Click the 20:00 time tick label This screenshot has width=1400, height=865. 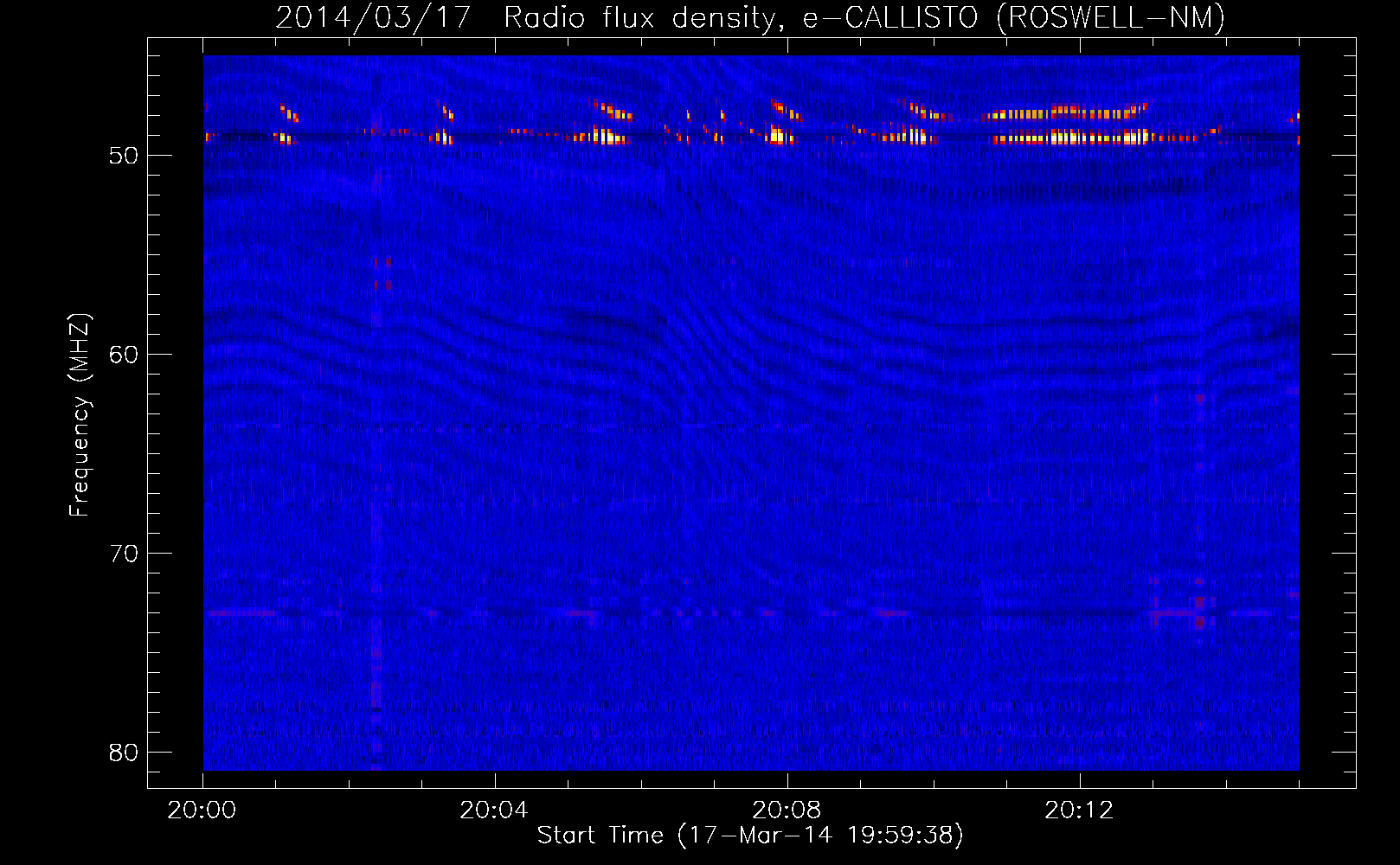pyautogui.click(x=202, y=811)
